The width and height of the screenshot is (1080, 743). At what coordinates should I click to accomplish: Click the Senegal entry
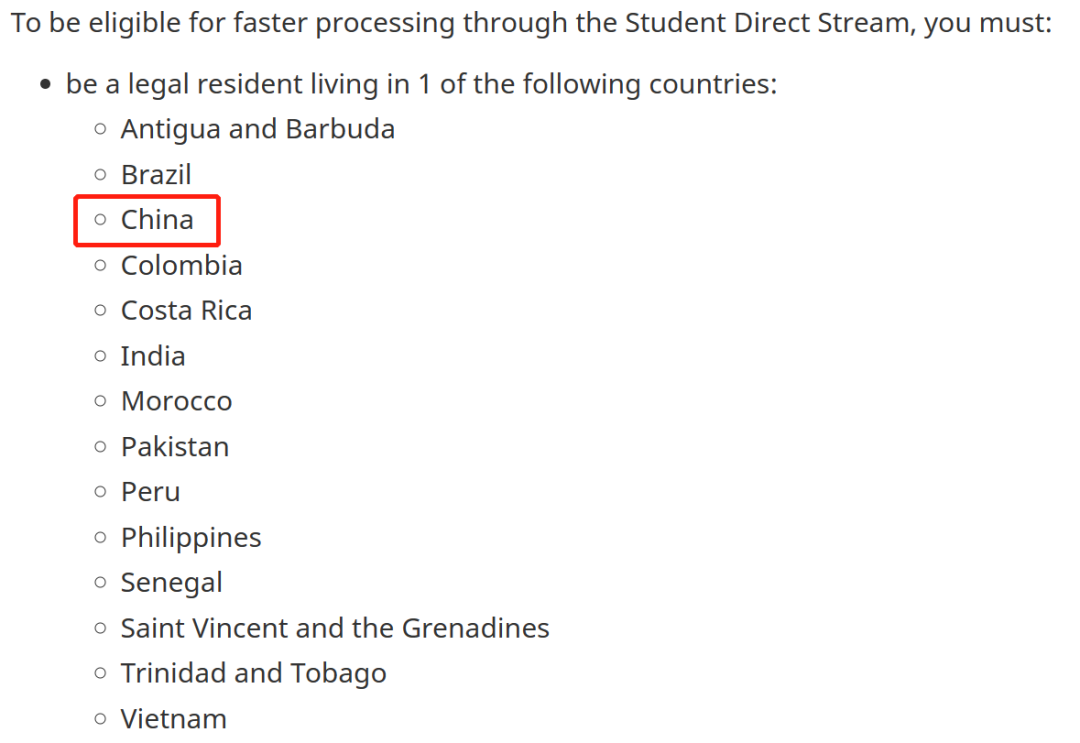172,583
